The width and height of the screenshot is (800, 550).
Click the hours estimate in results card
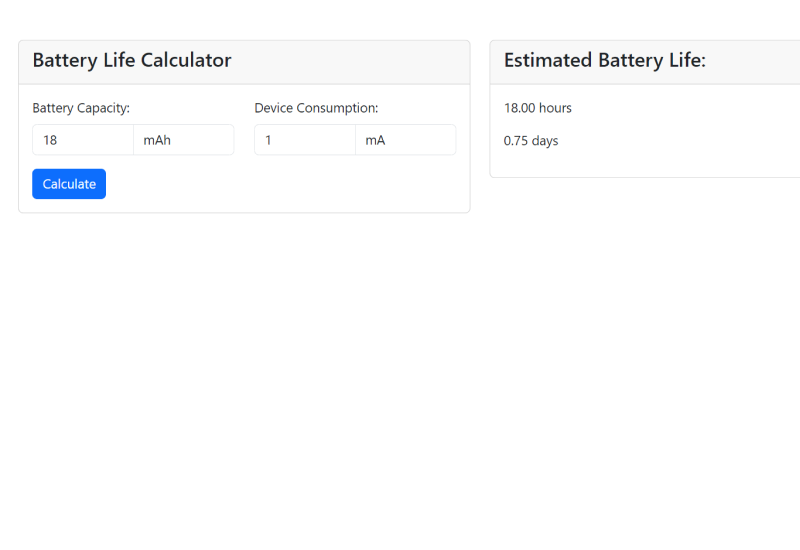pyautogui.click(x=538, y=108)
